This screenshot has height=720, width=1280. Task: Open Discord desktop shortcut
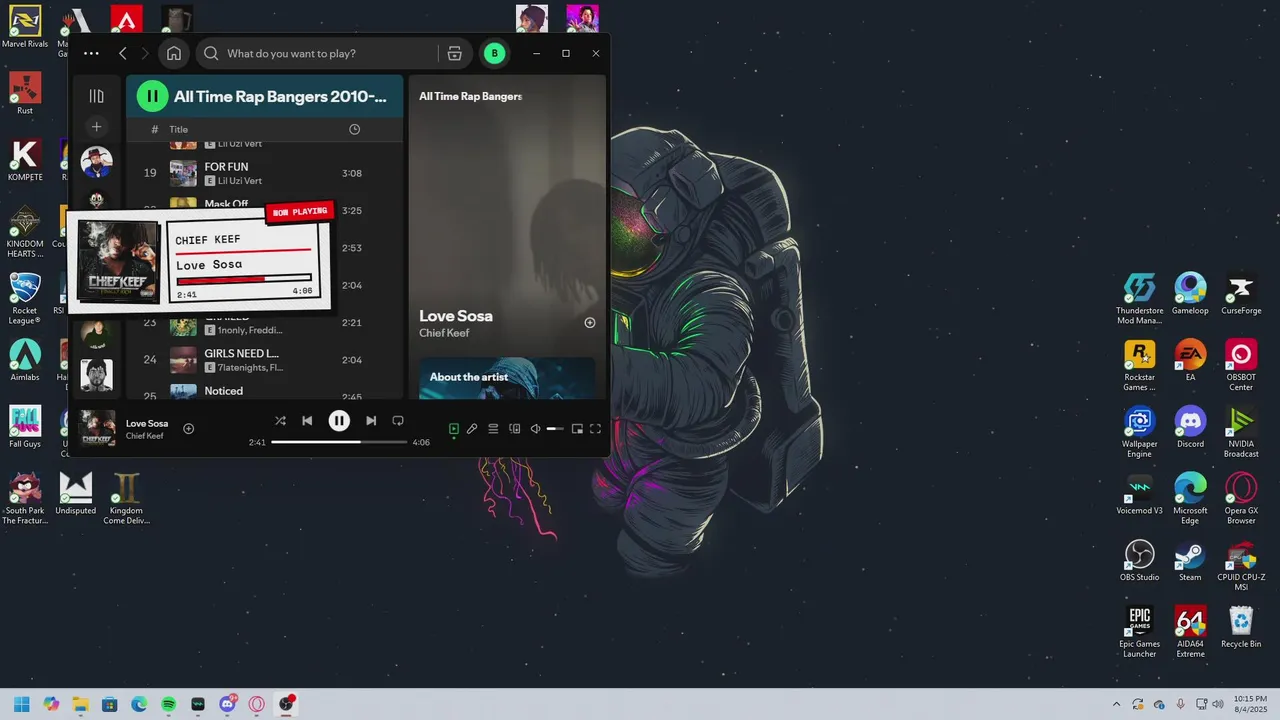coord(1190,427)
